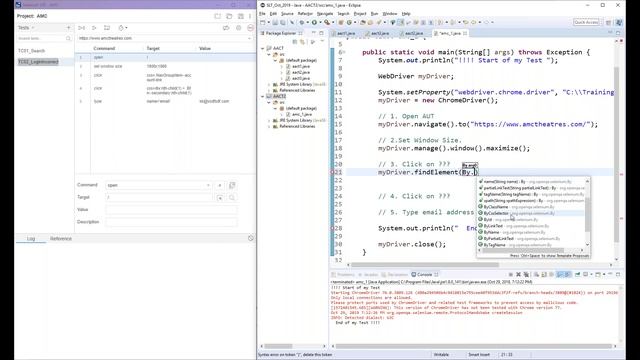This screenshot has height=360, width=640.
Task: Click the Debug bug icon in Eclipse toolbar
Action: [x=302, y=22]
